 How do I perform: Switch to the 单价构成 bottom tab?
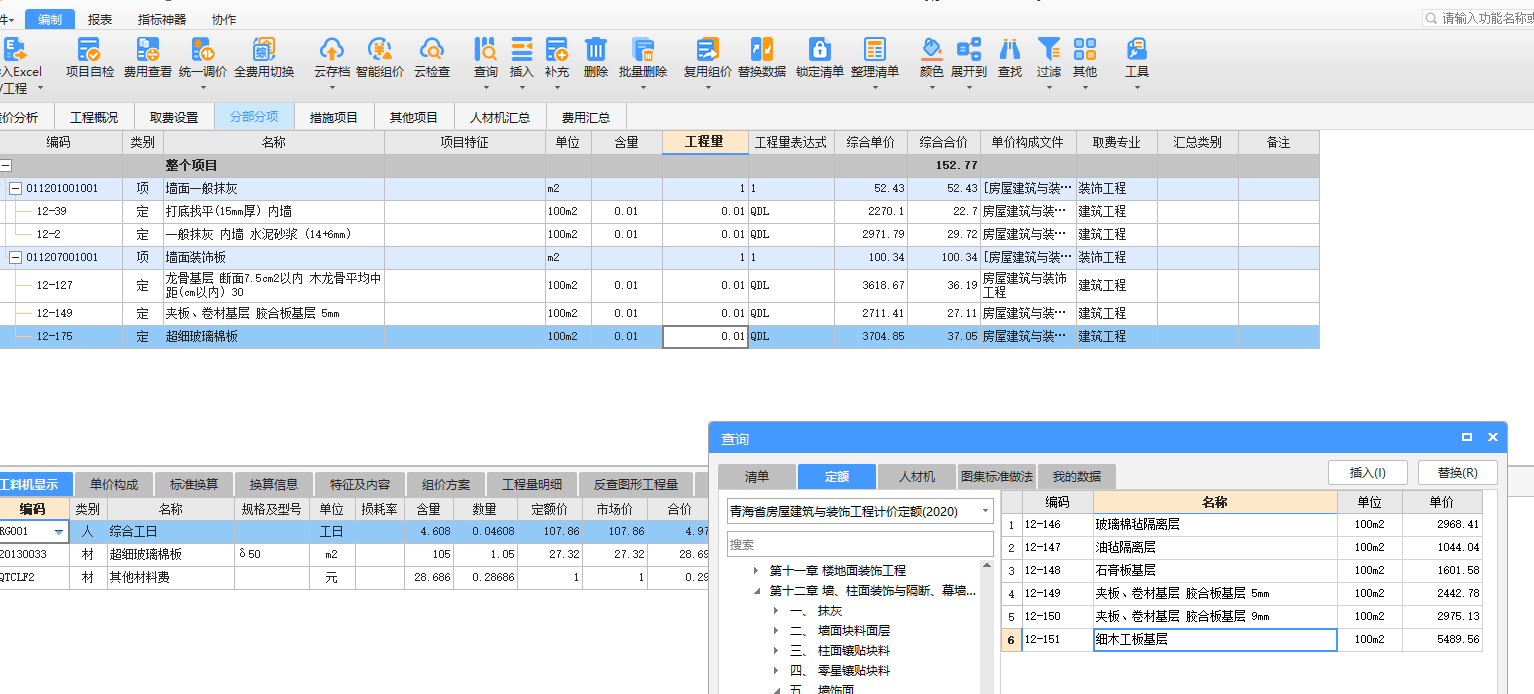point(114,484)
